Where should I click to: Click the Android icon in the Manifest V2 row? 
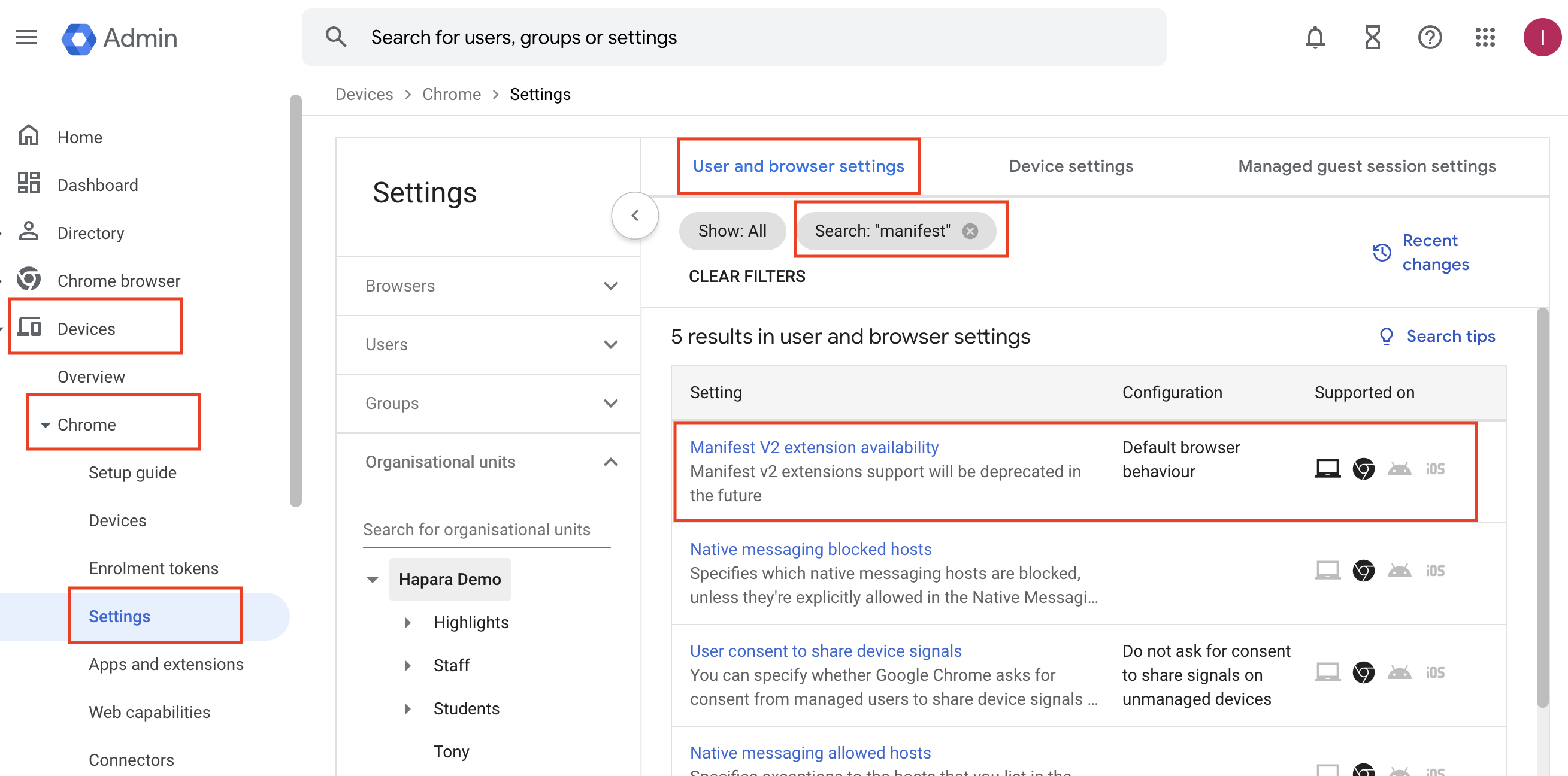click(x=1399, y=469)
